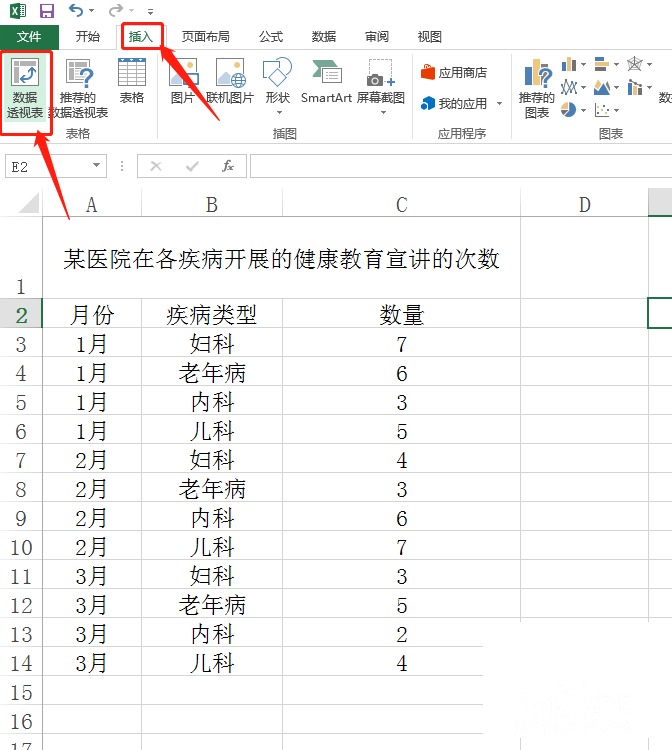Insert a Table (表格)

pos(132,81)
